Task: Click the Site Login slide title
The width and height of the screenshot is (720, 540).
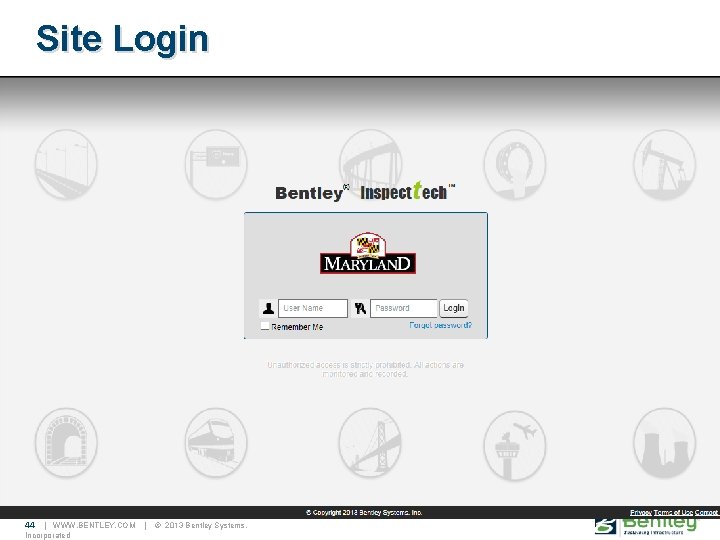Action: tap(122, 39)
